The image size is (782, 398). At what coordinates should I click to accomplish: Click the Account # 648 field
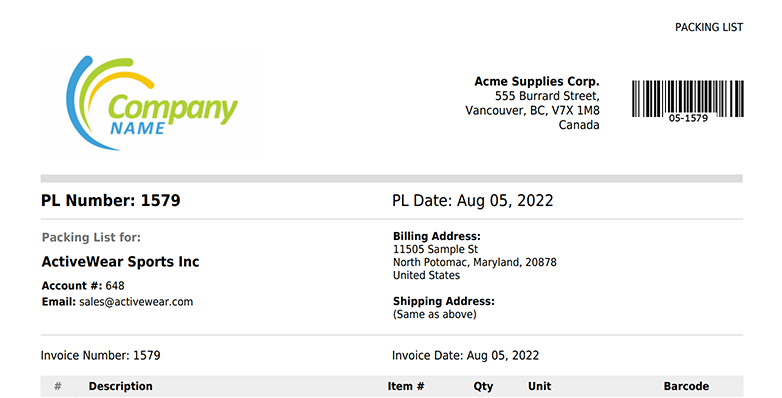tap(83, 286)
